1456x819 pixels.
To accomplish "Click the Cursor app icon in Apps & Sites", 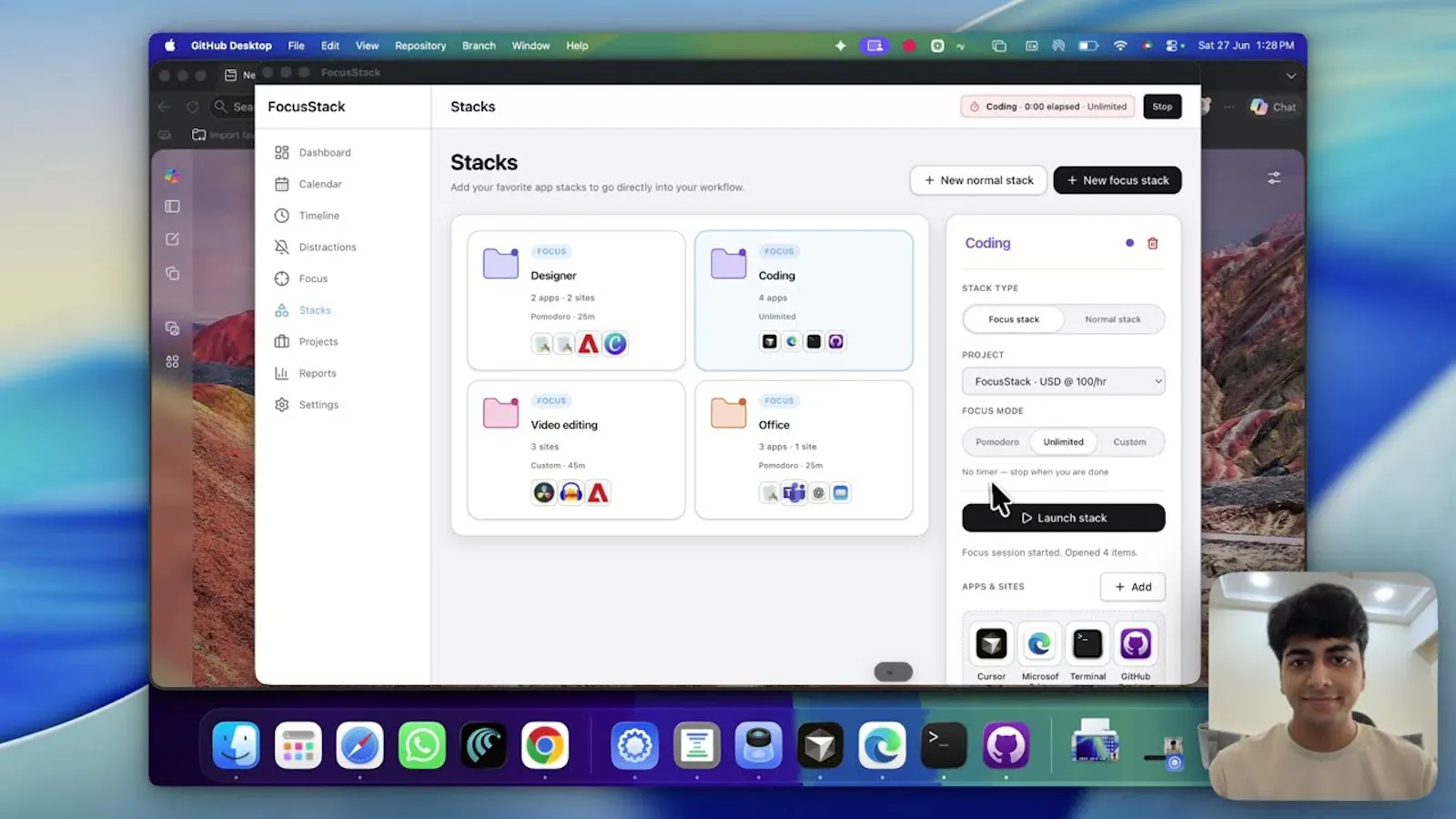I will [x=991, y=644].
